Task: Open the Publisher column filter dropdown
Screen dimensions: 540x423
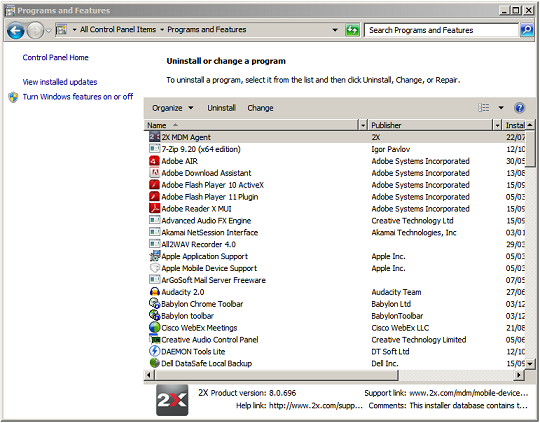Action: click(x=497, y=125)
